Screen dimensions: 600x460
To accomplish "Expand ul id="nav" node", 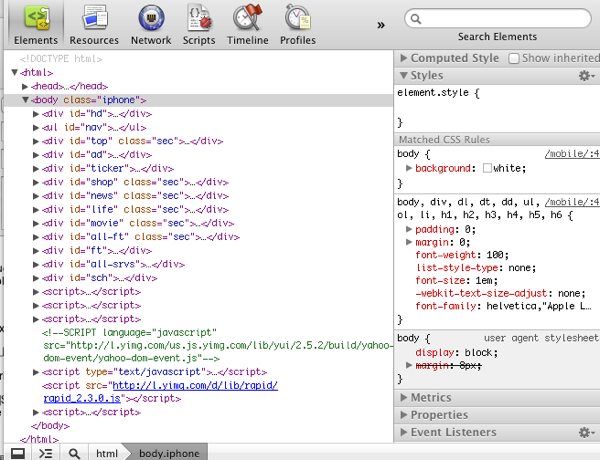I will point(36,127).
